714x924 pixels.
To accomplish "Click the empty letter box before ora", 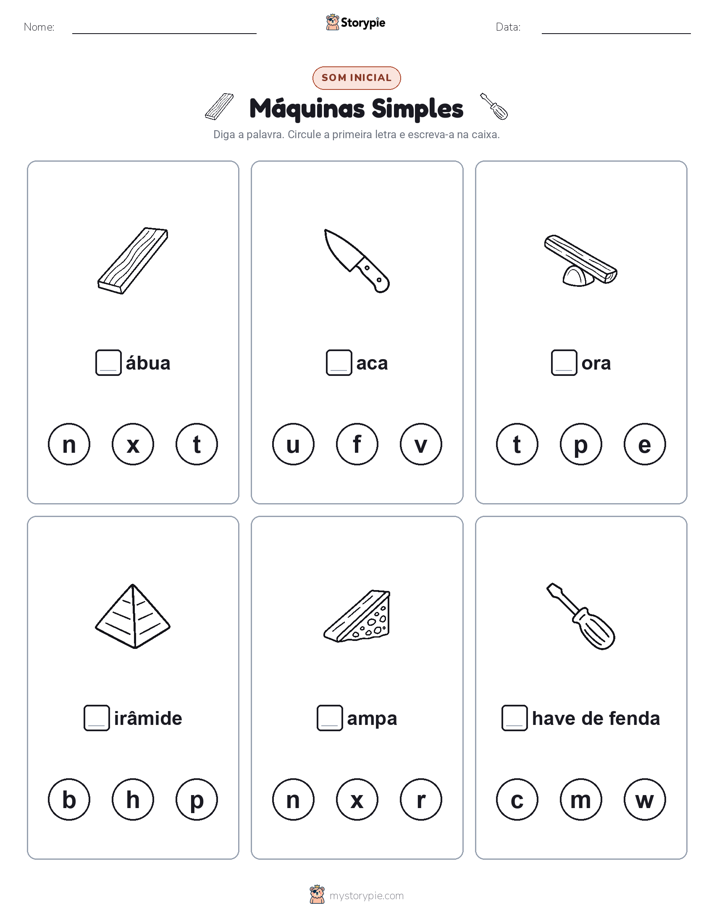I will pyautogui.click(x=564, y=362).
